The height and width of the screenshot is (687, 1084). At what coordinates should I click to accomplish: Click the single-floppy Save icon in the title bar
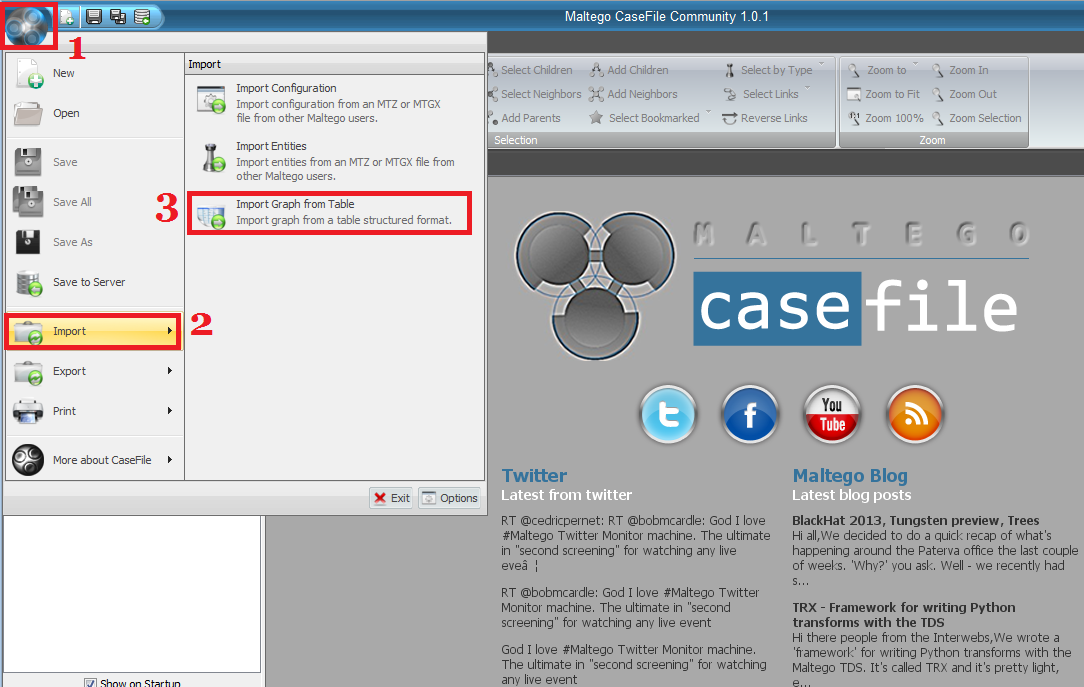[93, 17]
